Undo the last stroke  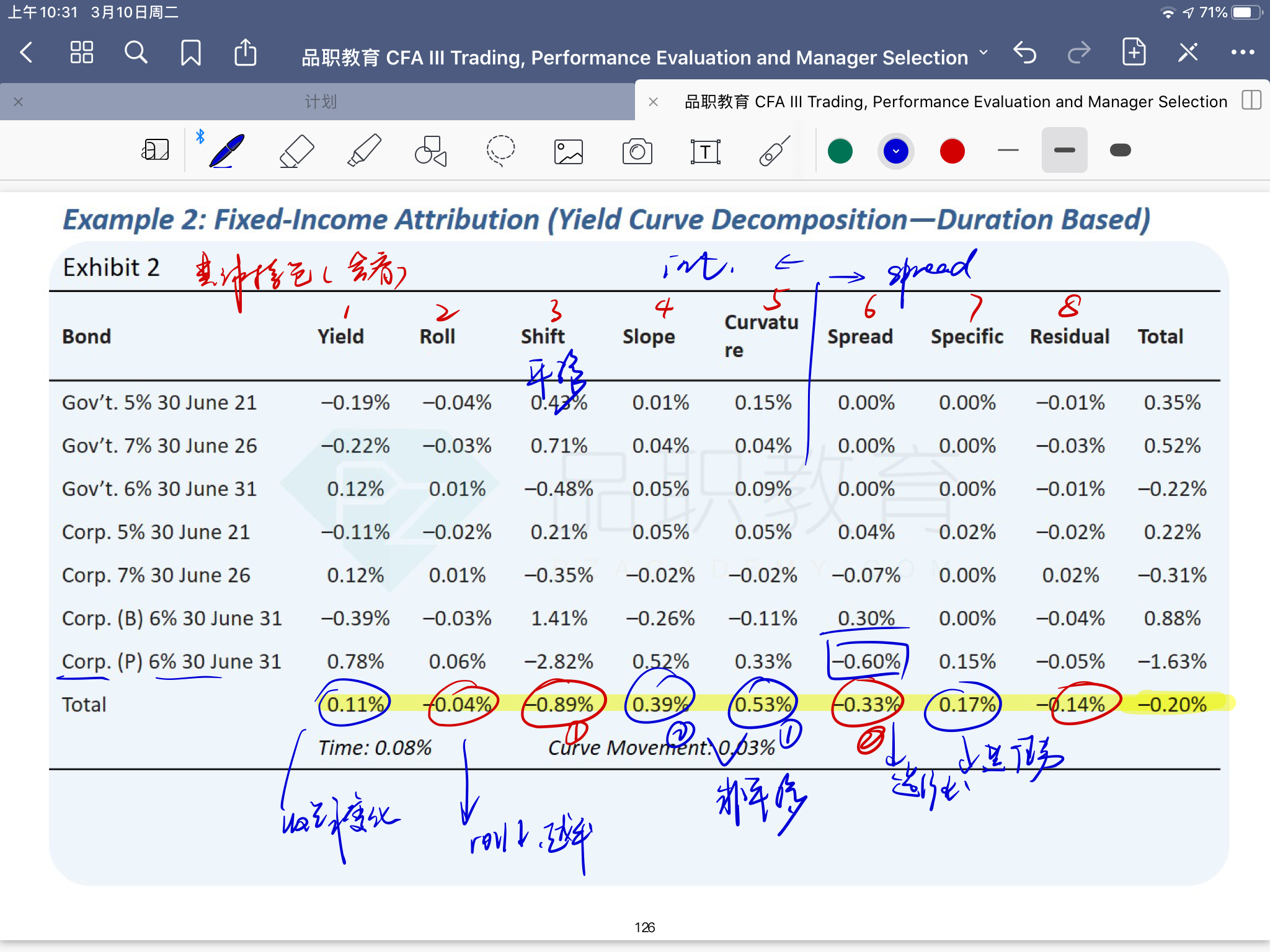[x=1025, y=53]
